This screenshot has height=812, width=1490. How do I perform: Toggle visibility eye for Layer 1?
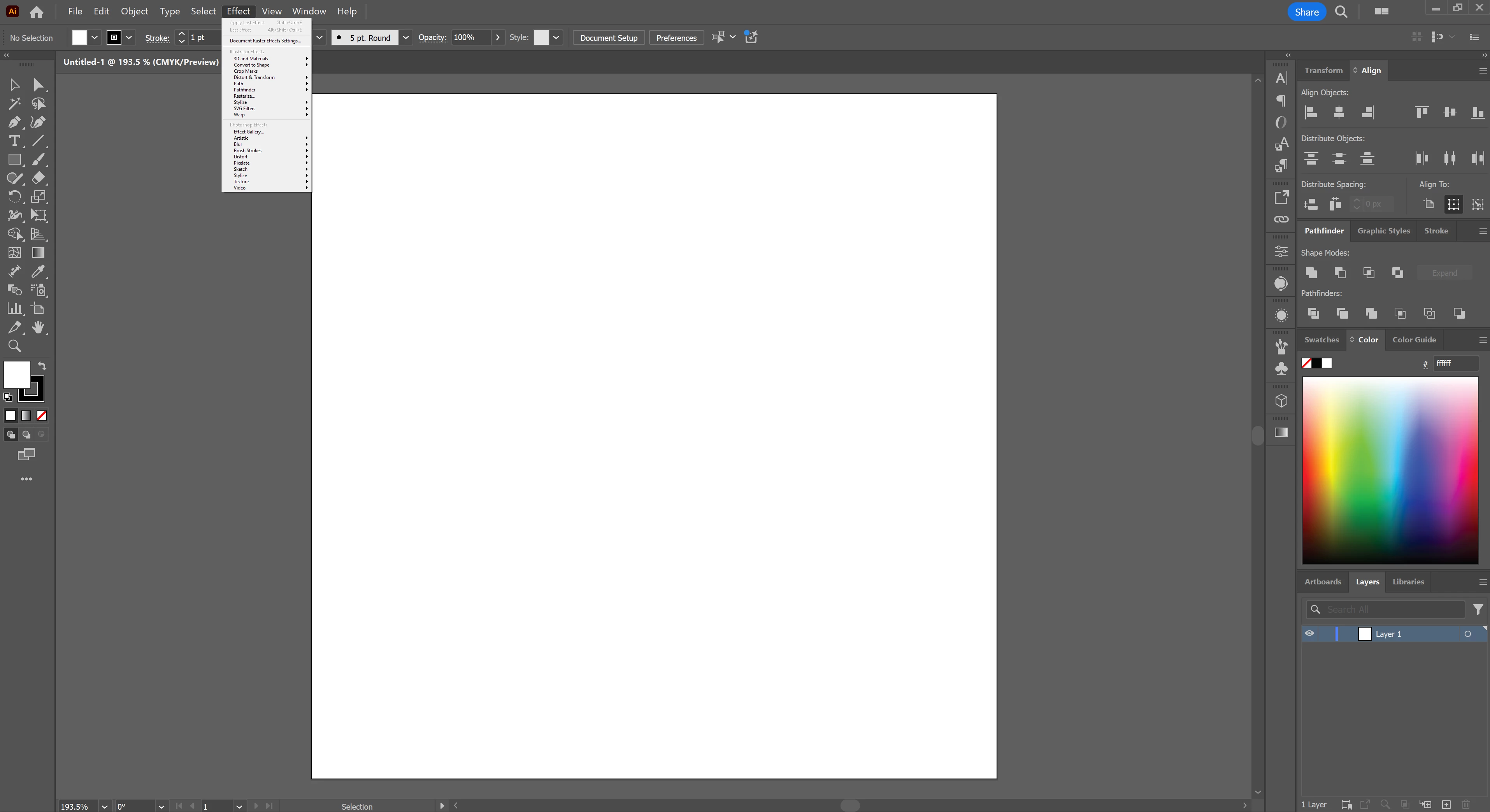tap(1309, 633)
